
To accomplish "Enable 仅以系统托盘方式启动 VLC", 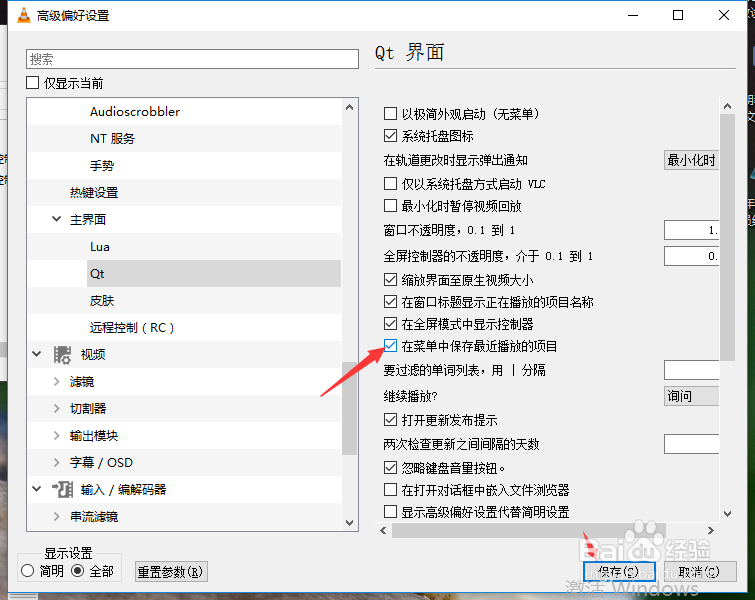I will point(391,184).
